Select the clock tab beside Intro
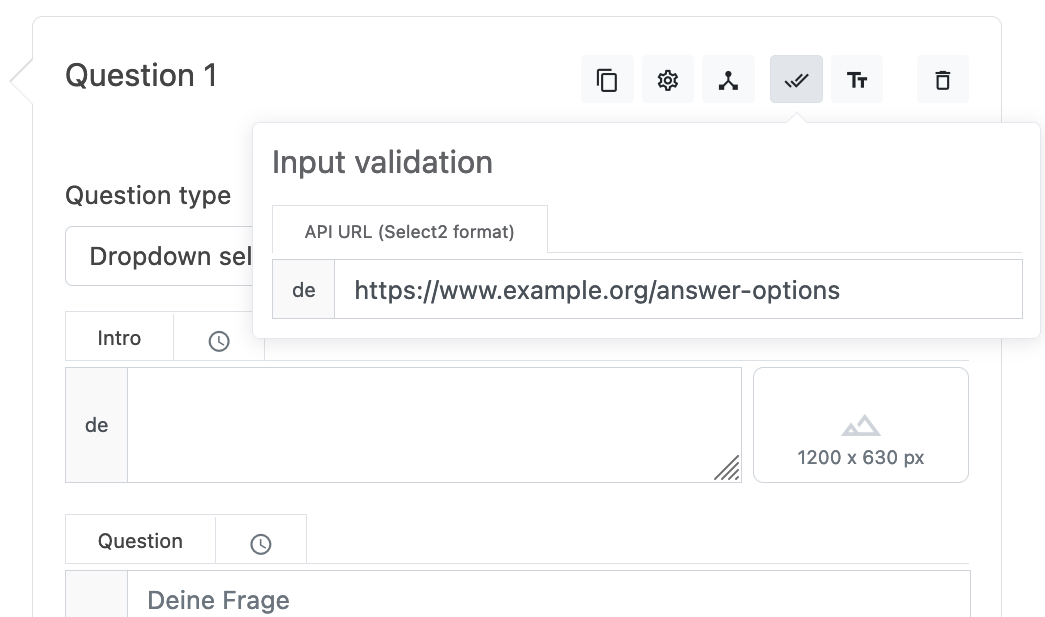The width and height of the screenshot is (1045, 617). click(219, 340)
